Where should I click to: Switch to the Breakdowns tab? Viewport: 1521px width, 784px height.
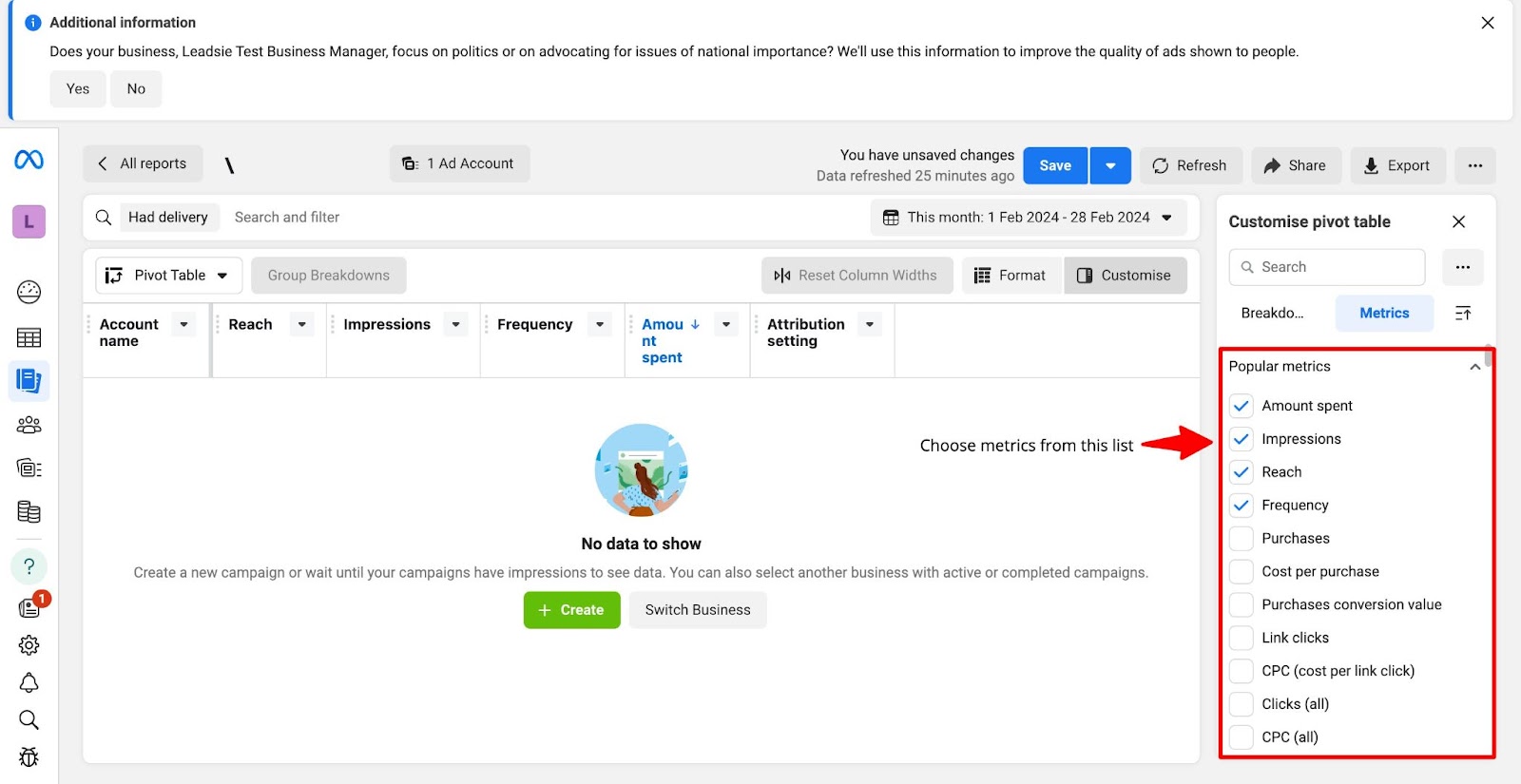(1273, 314)
